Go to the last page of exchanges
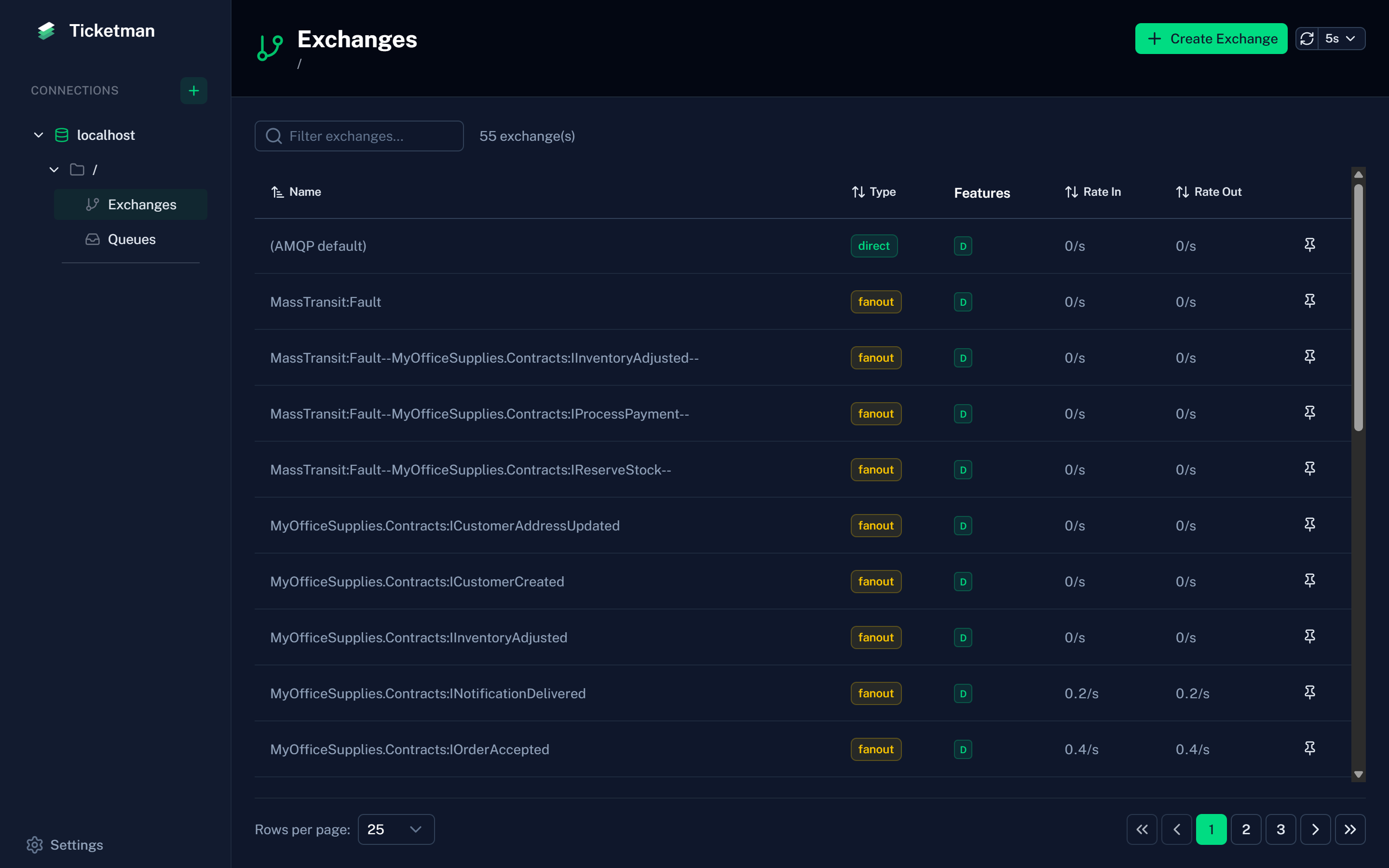This screenshot has width=1389, height=868. point(1349,829)
